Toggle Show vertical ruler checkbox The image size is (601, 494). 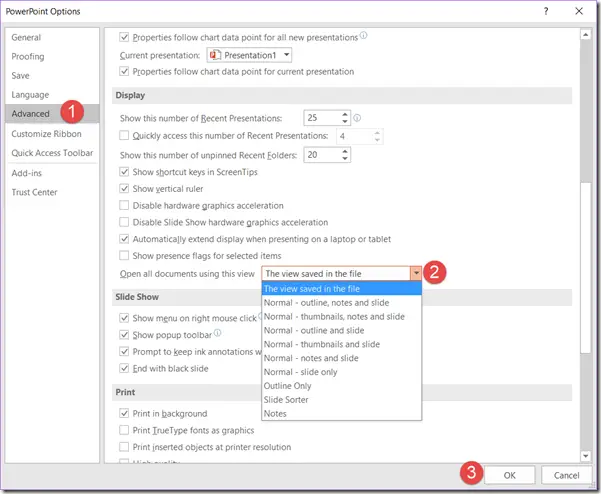124,189
